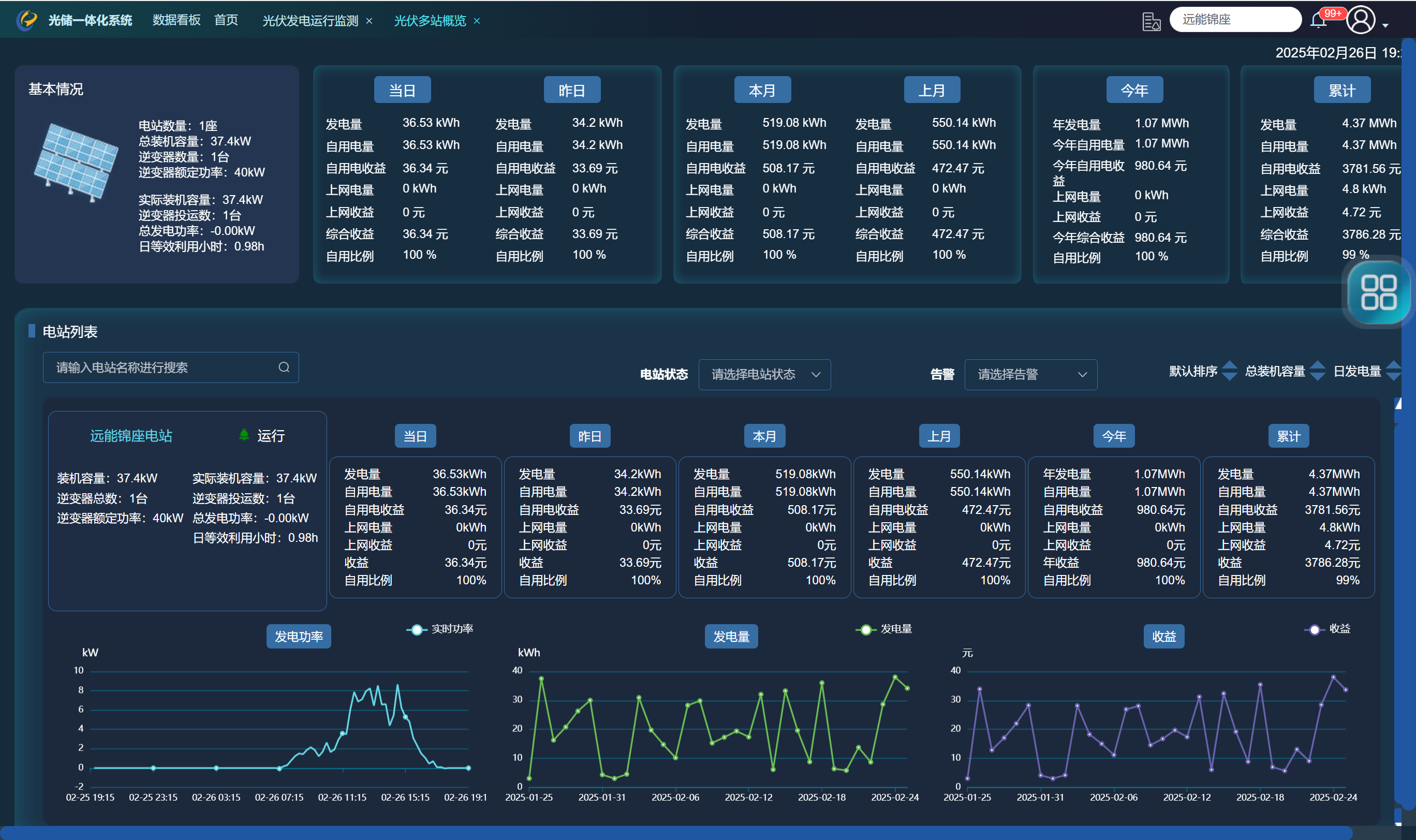Open the 电站状态 dropdown

click(764, 374)
